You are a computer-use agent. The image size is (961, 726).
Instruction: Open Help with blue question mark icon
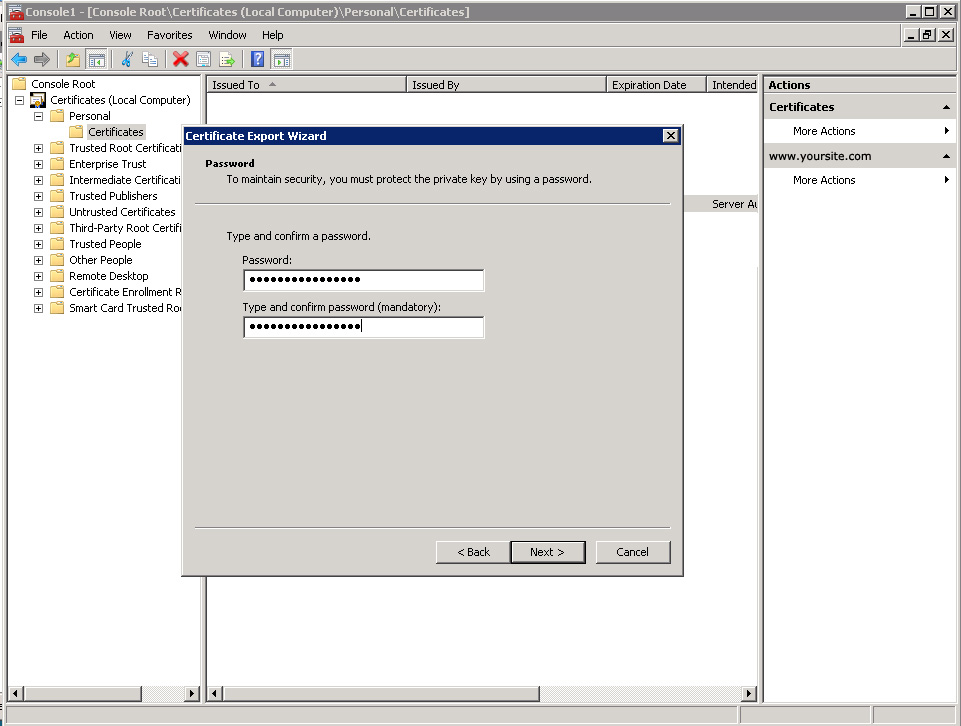point(257,59)
